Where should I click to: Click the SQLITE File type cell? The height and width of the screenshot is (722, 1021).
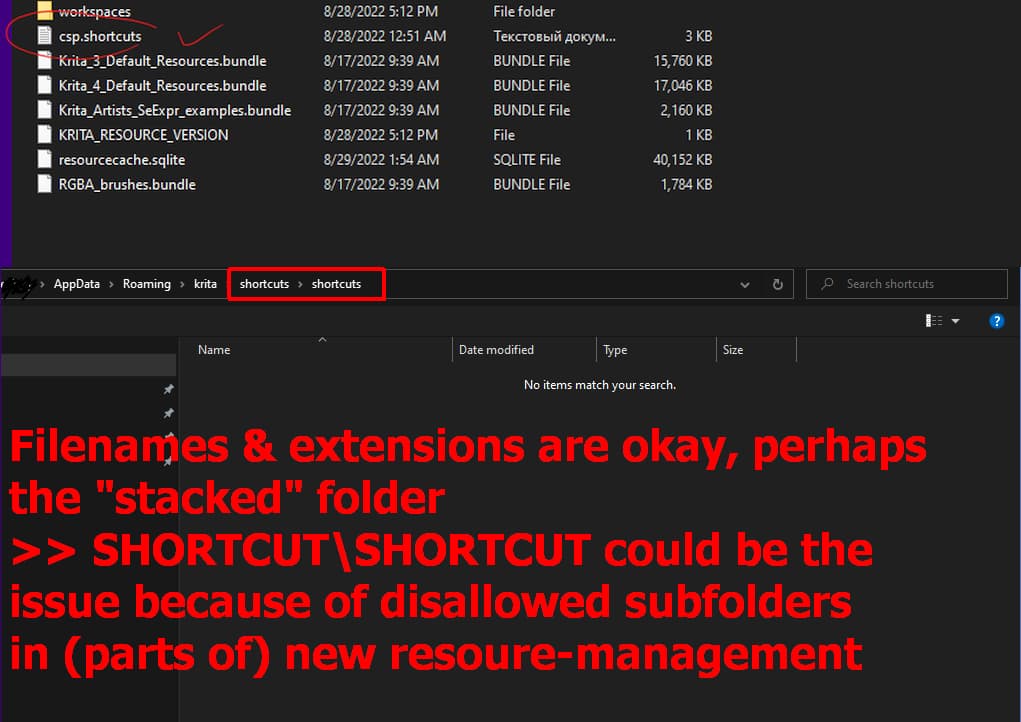click(x=527, y=160)
